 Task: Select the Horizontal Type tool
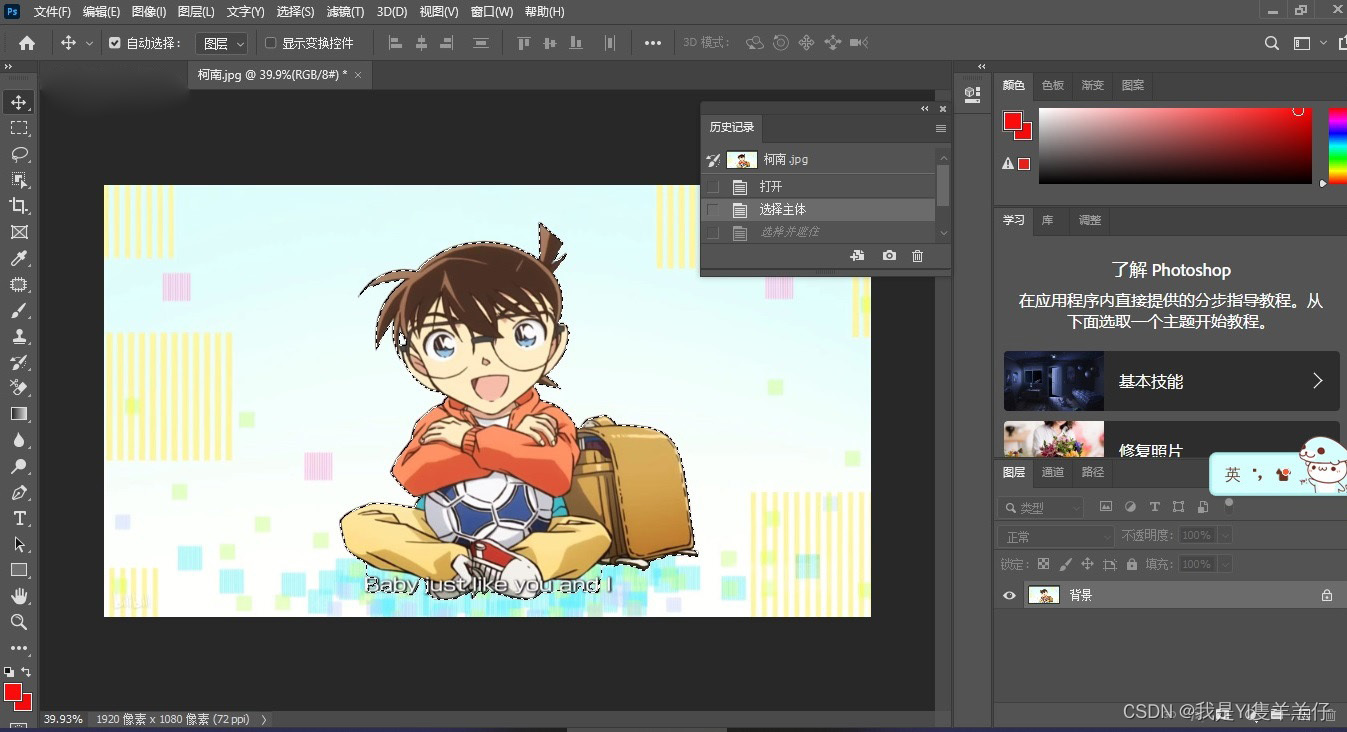19,518
